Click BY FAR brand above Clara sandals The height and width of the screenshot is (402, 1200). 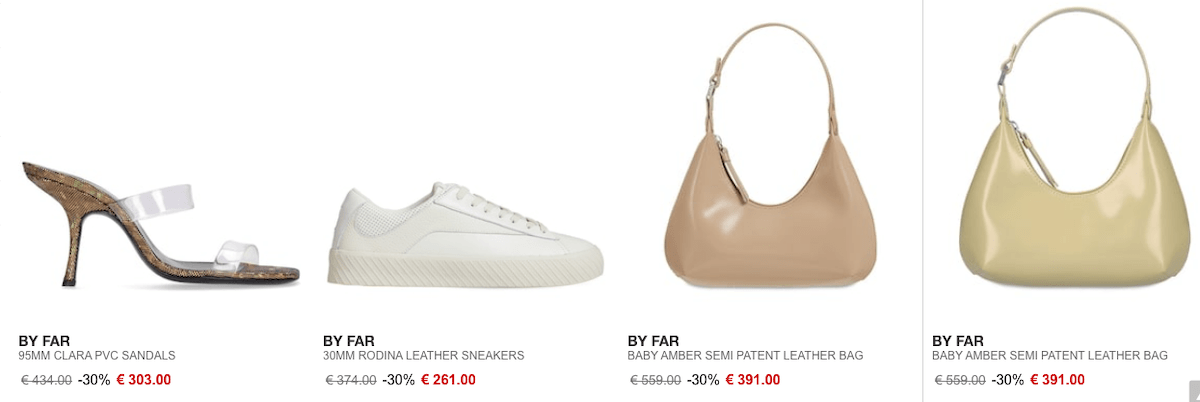44,341
